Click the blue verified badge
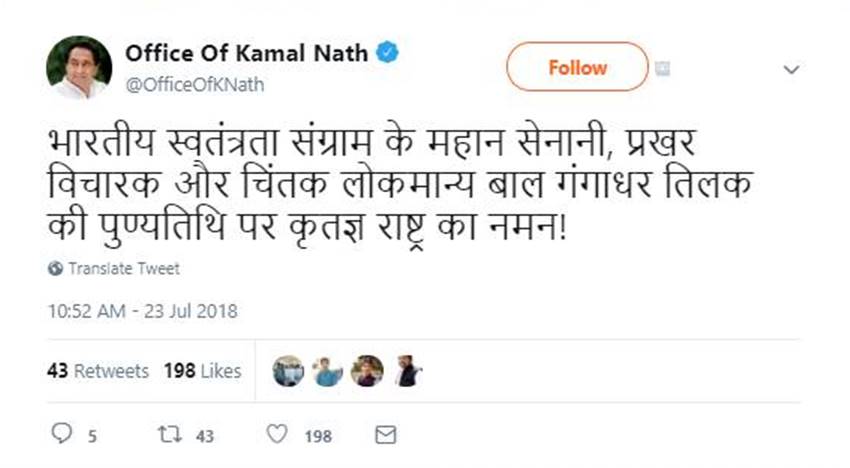 pos(388,53)
